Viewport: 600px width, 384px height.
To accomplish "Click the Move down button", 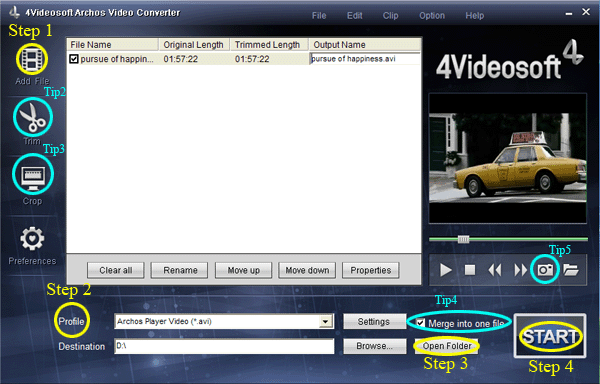I will (x=307, y=270).
